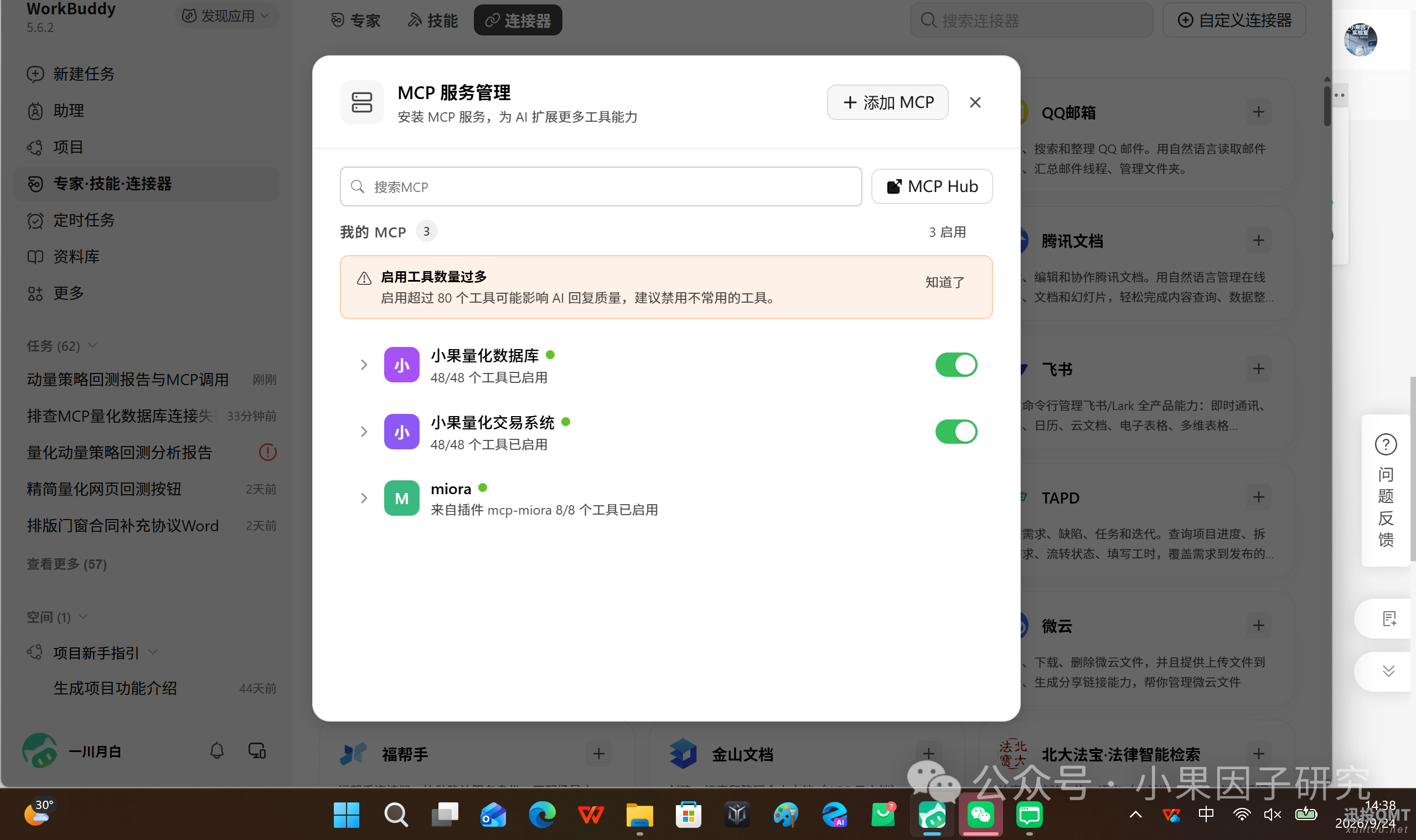This screenshot has width=1416, height=840.
Task: Expand the 小果量化数据库 tool list
Action: 364,365
